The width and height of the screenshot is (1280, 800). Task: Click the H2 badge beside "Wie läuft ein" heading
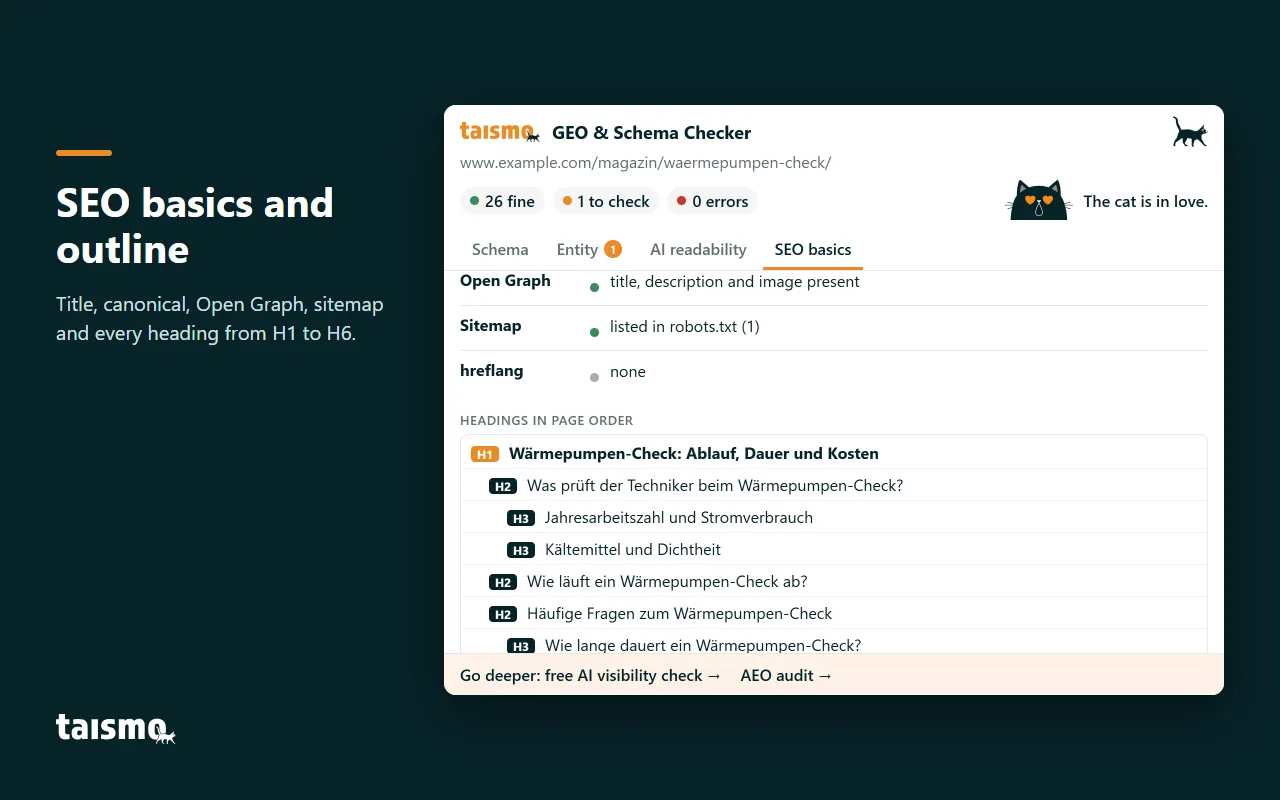click(503, 582)
